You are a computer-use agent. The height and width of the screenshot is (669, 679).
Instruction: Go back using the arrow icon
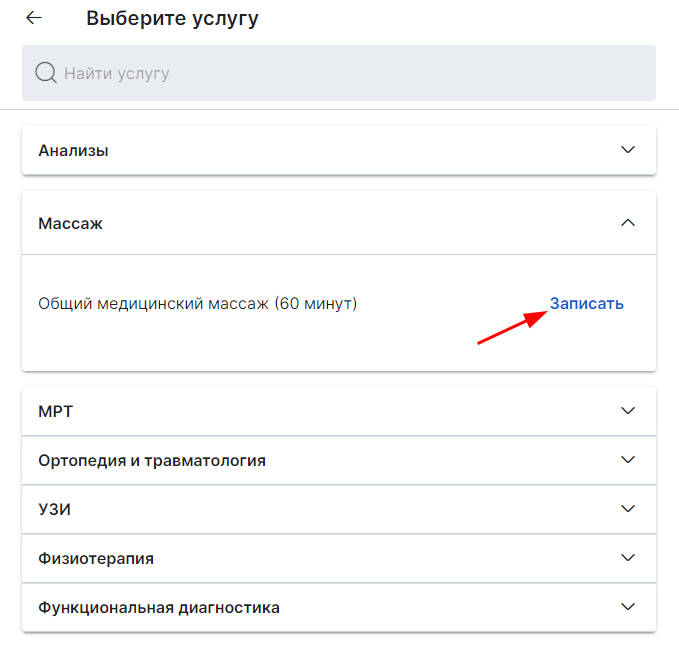(x=34, y=18)
